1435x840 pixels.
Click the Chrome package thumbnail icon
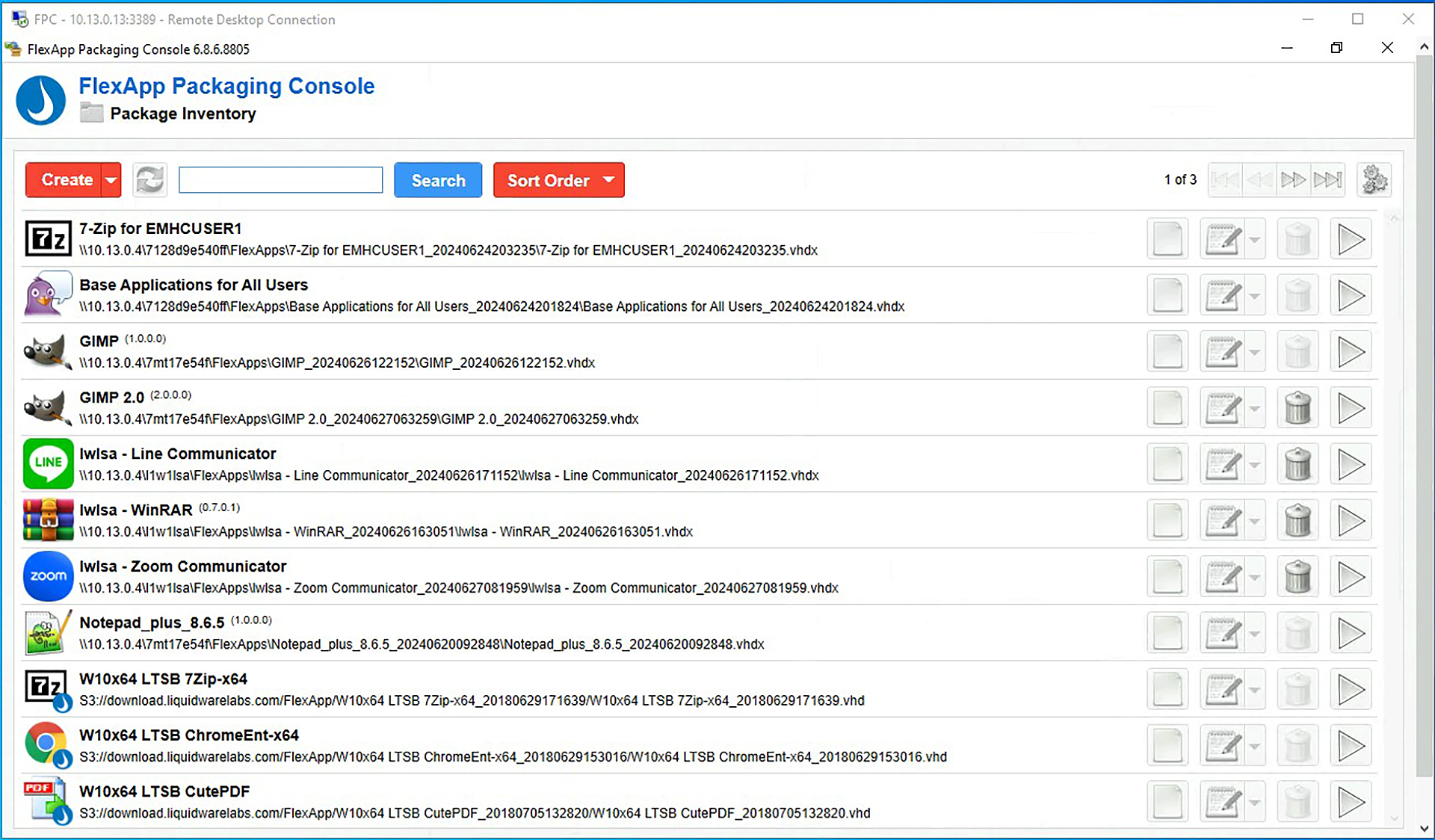(x=48, y=744)
